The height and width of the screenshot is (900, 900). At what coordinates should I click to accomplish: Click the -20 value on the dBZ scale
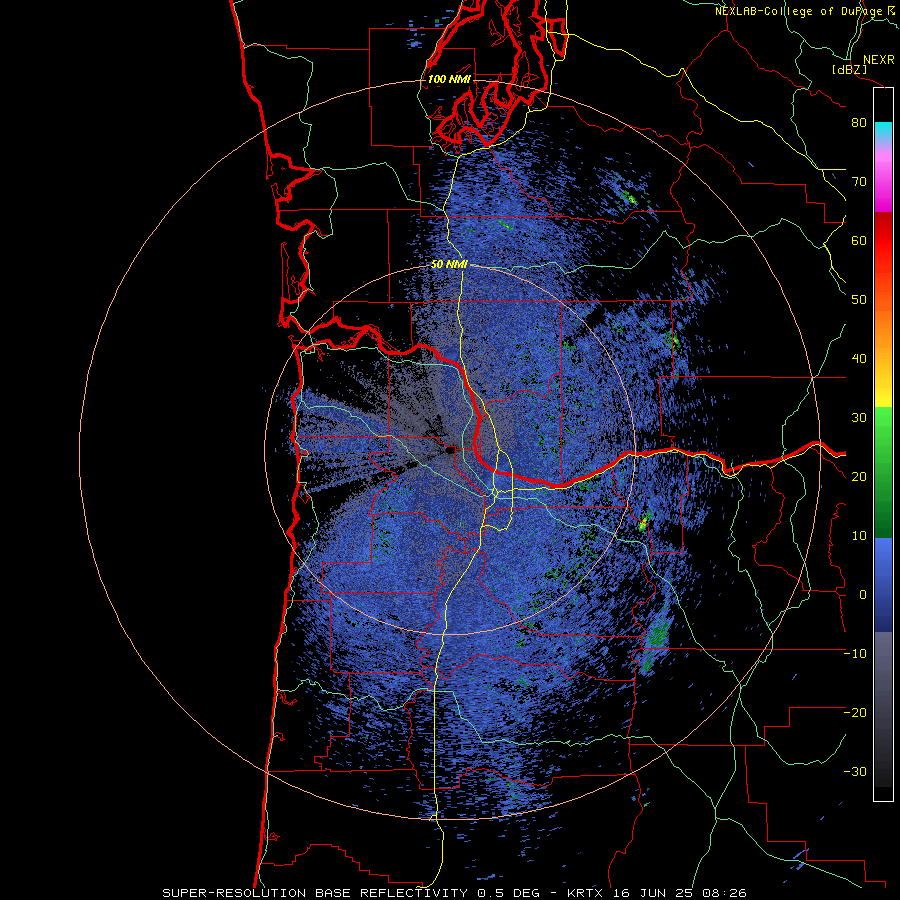(855, 713)
